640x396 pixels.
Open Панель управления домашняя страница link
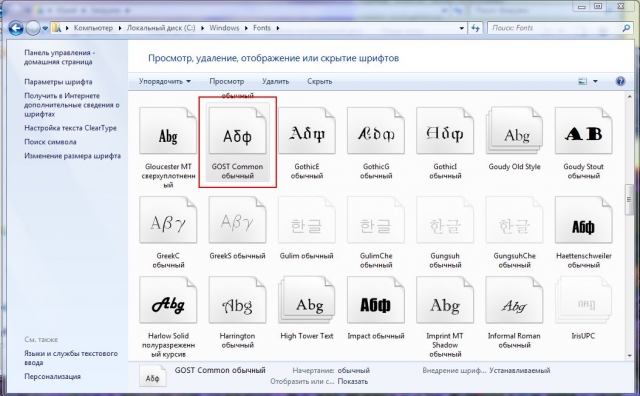tap(59, 57)
